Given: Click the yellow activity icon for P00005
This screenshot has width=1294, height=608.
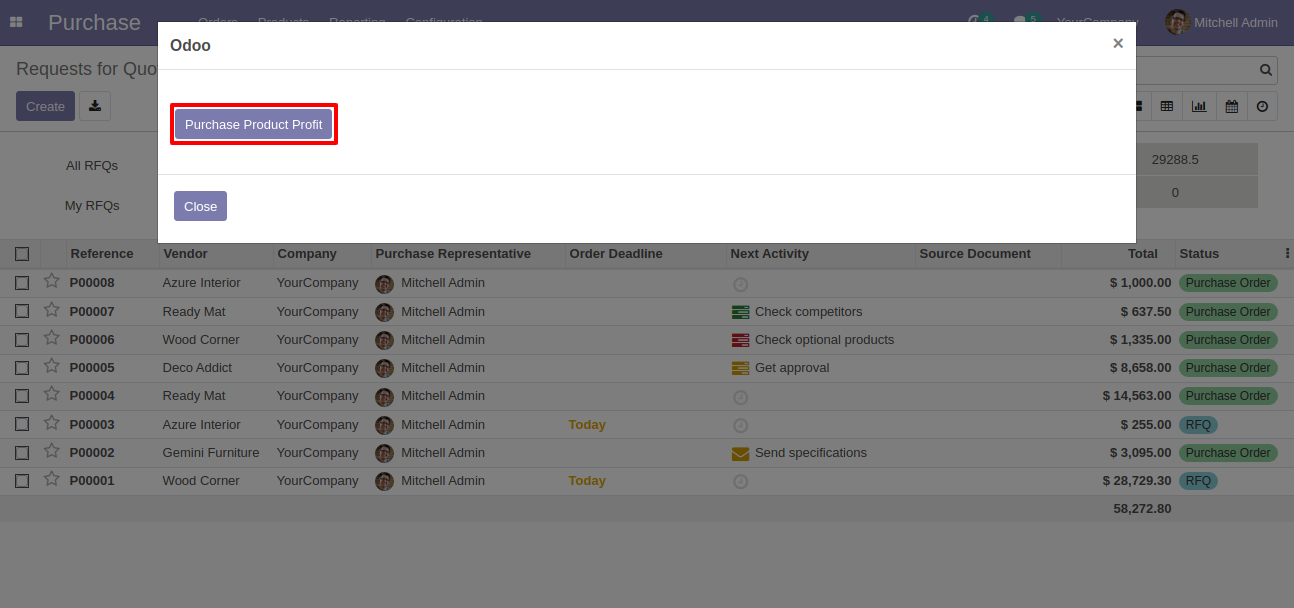Looking at the screenshot, I should tap(740, 368).
